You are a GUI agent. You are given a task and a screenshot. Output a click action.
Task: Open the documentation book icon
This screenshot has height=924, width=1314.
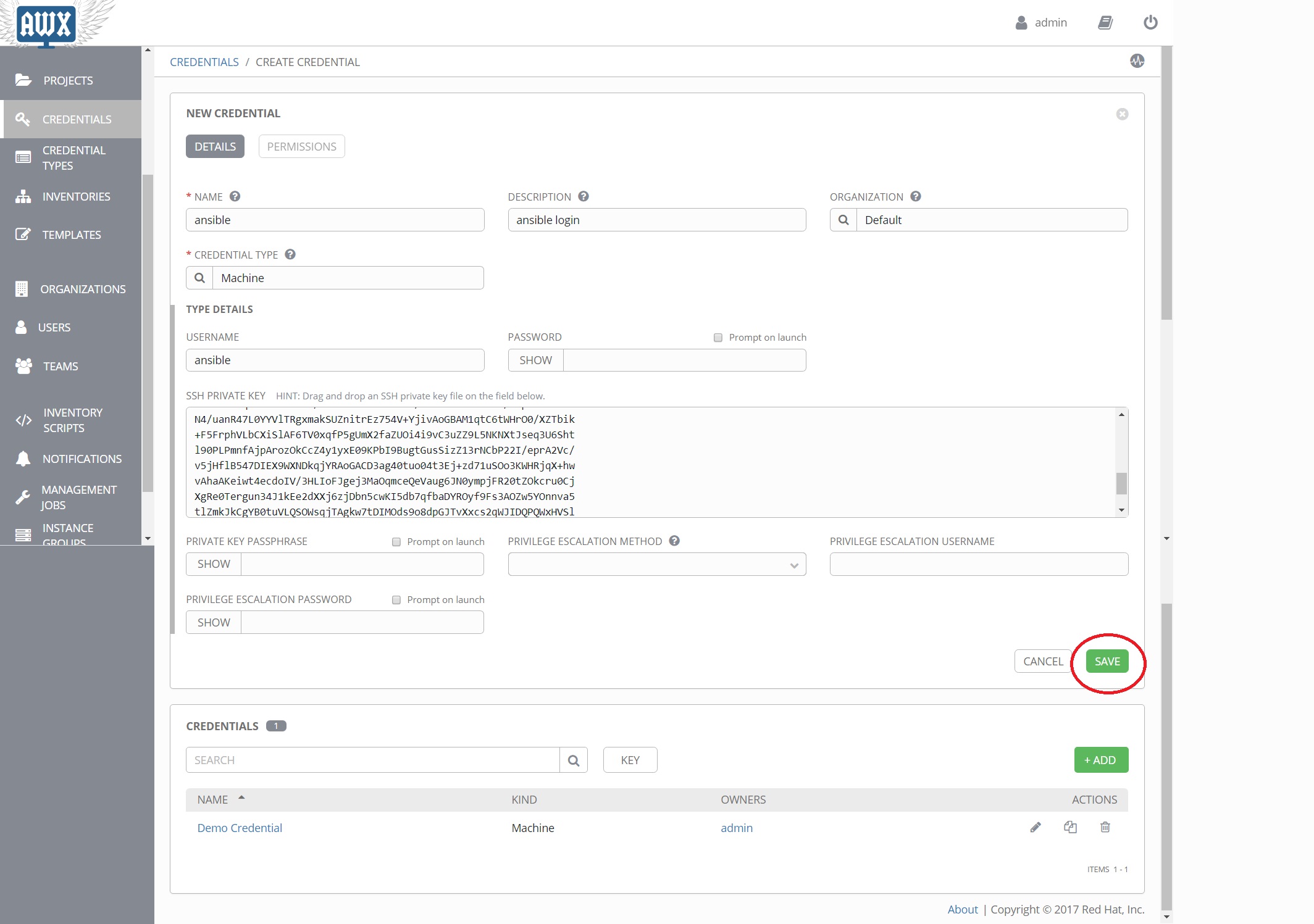(1105, 23)
